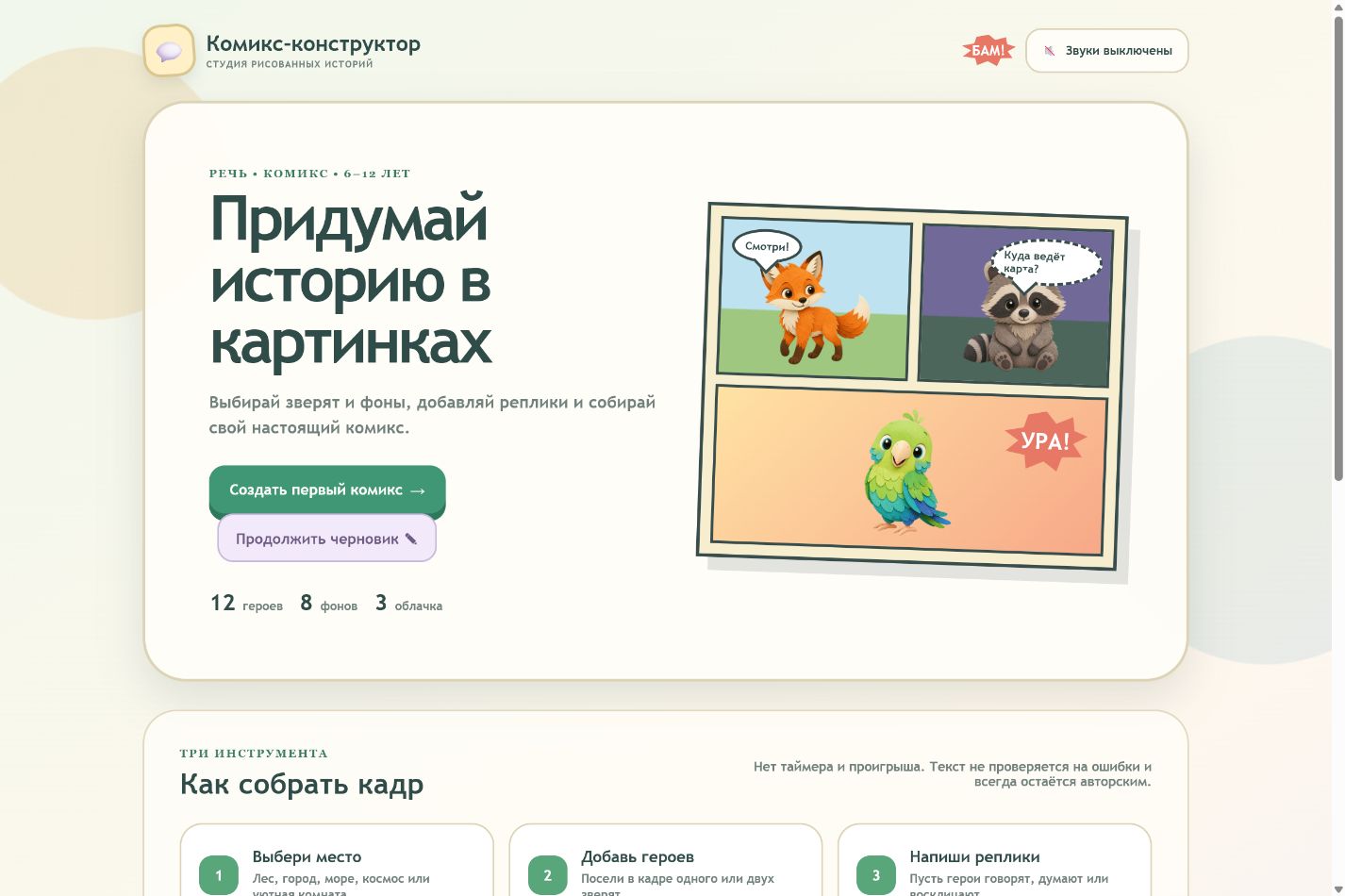
Task: Select the parrot comic panel
Action: (x=909, y=471)
